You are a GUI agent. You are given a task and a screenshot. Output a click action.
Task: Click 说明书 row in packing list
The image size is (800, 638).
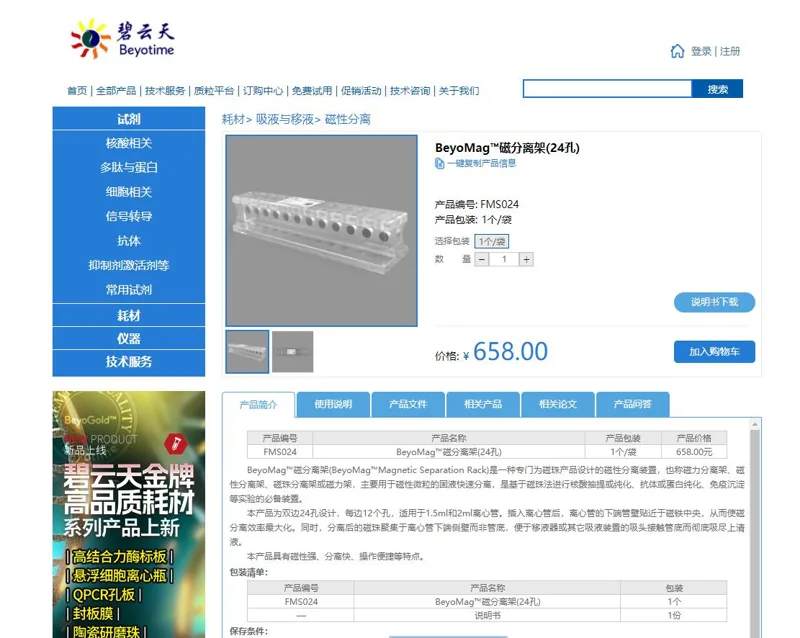point(487,616)
